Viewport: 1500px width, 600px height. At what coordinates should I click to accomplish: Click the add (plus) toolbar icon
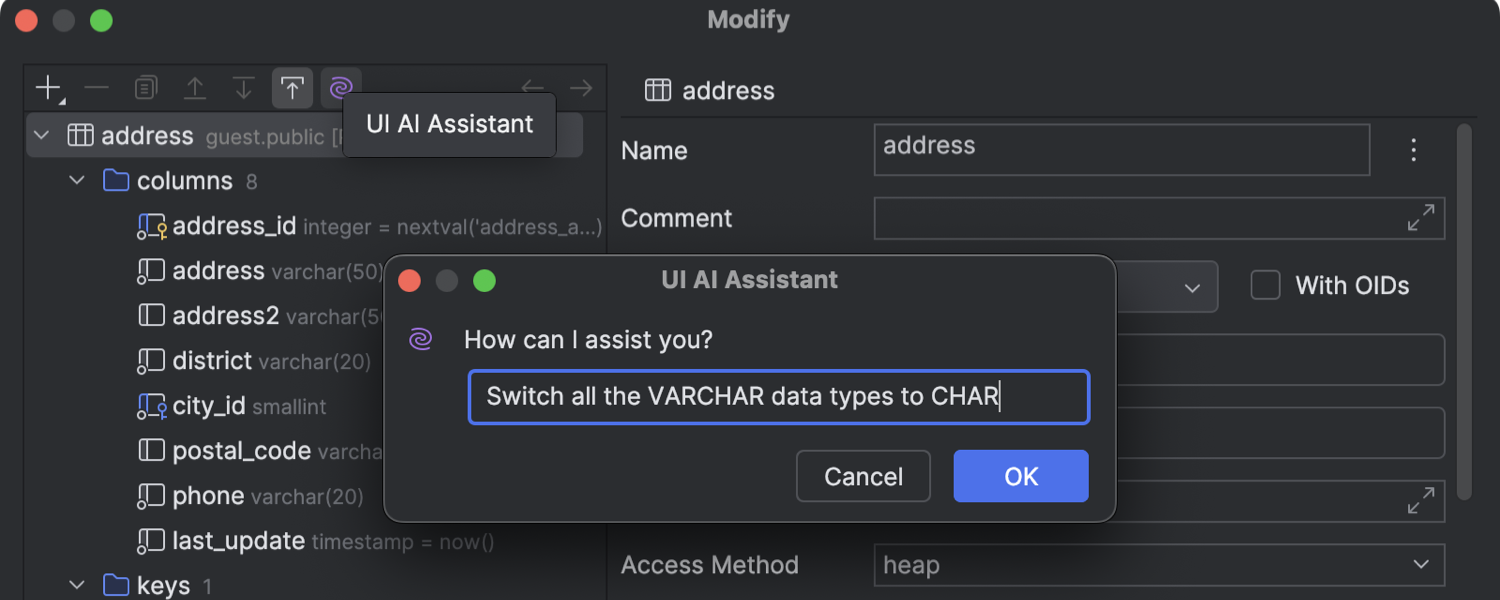(x=49, y=89)
